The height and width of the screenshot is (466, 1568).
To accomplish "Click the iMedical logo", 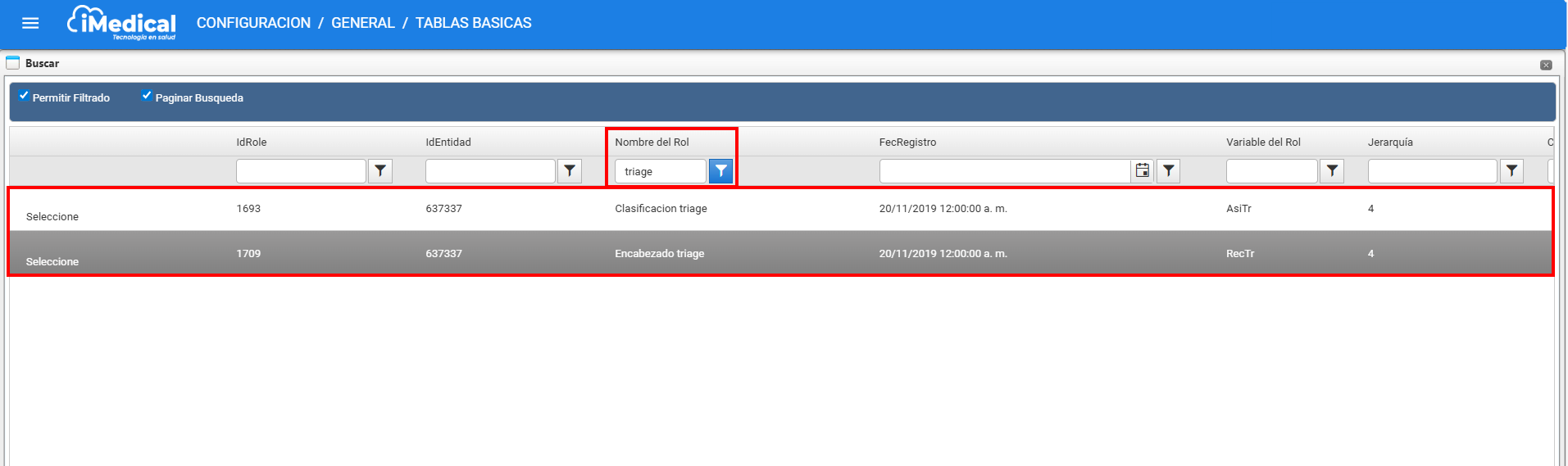I will (121, 23).
